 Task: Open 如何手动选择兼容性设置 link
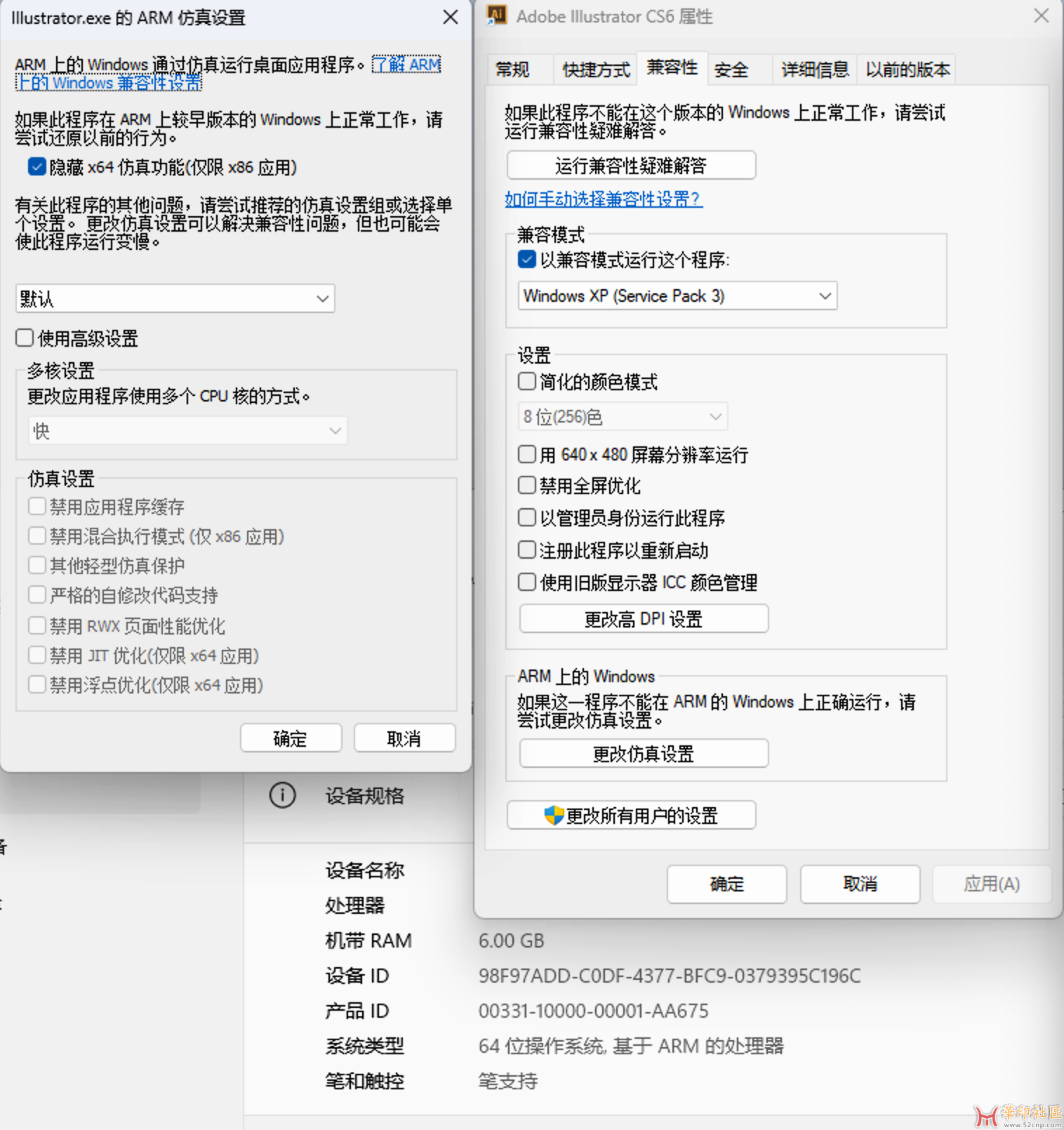pos(604,199)
